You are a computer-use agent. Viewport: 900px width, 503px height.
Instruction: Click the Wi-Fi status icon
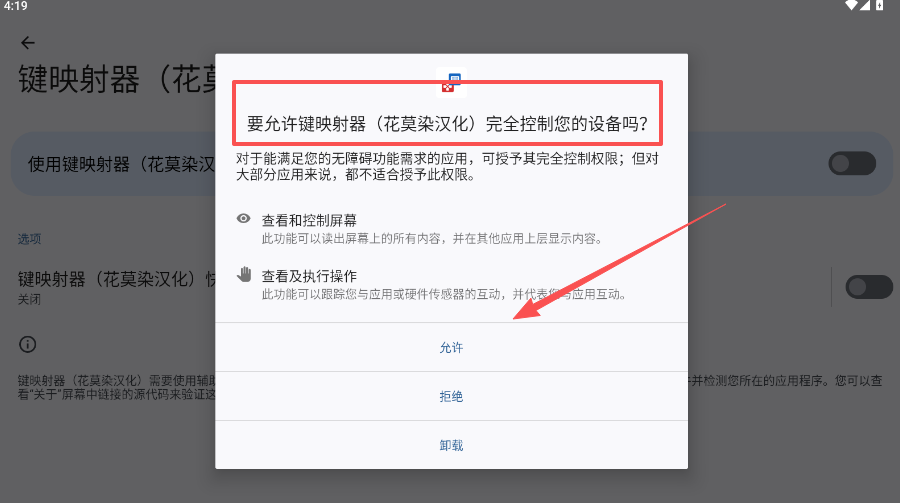[851, 6]
